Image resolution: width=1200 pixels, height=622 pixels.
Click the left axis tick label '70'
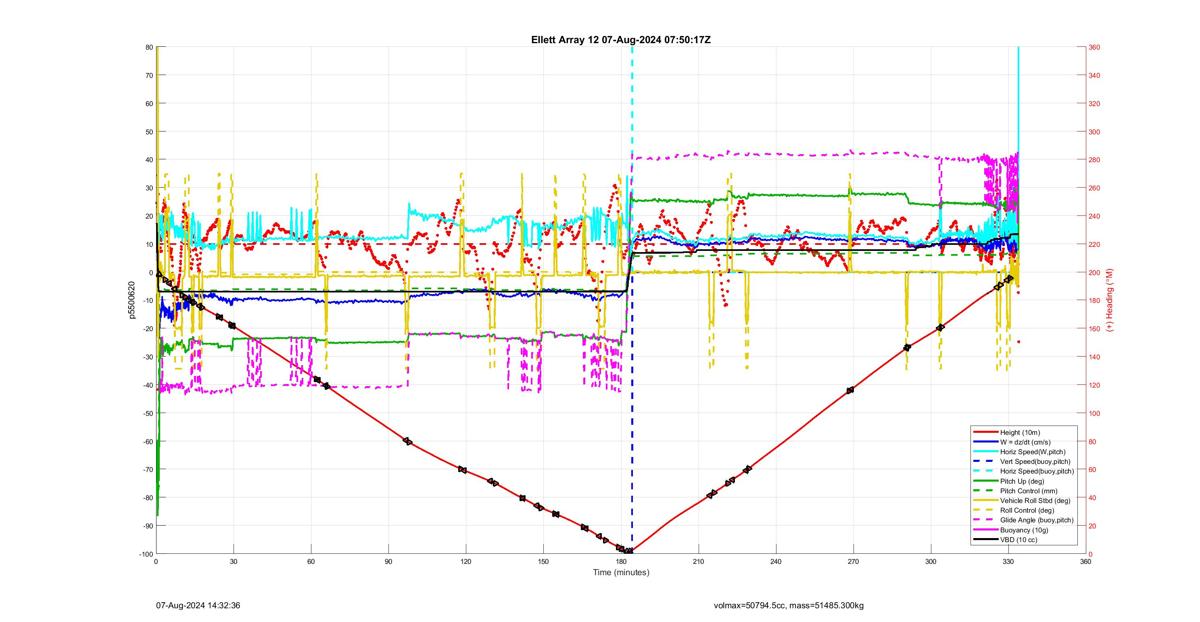pyautogui.click(x=149, y=76)
